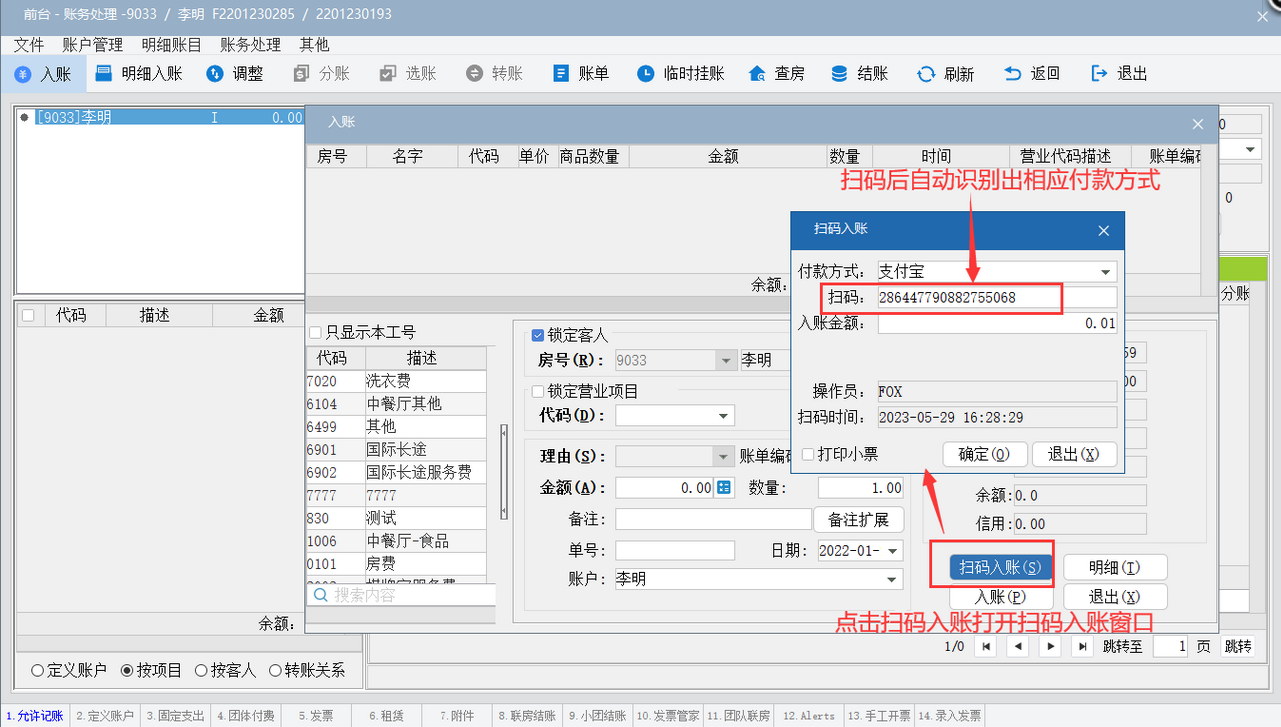Viewport: 1281px width, 727px height.
Task: Go to first page in pager
Action: tap(987, 647)
